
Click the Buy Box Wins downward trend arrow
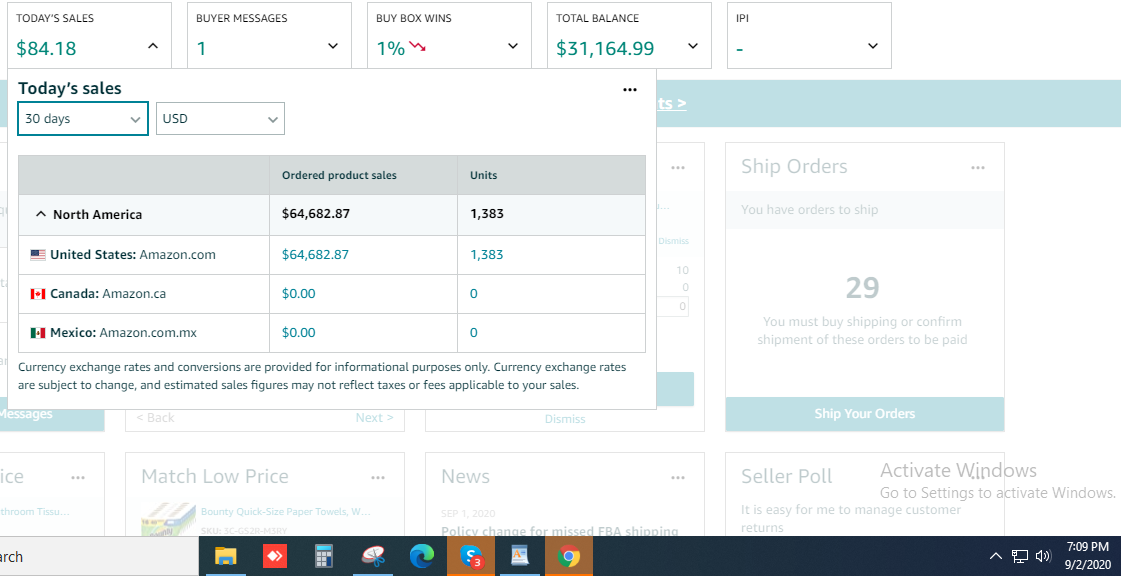pos(418,48)
